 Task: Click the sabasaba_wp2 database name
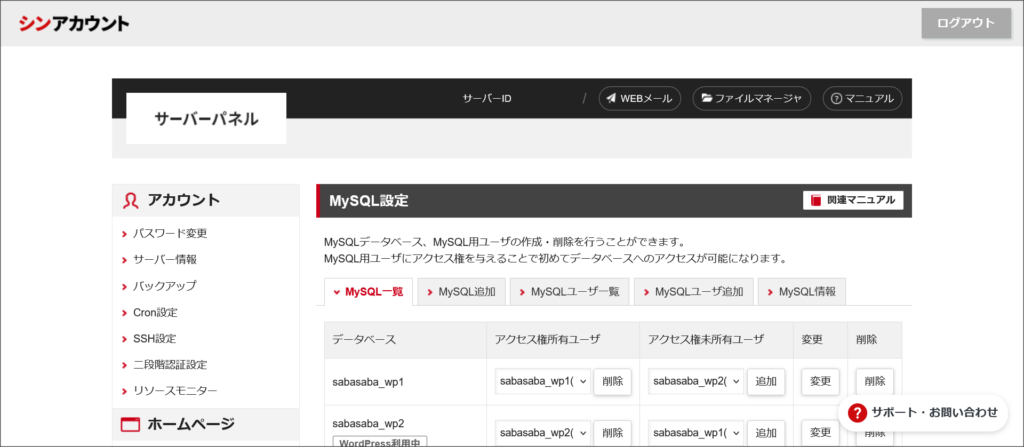point(368,423)
